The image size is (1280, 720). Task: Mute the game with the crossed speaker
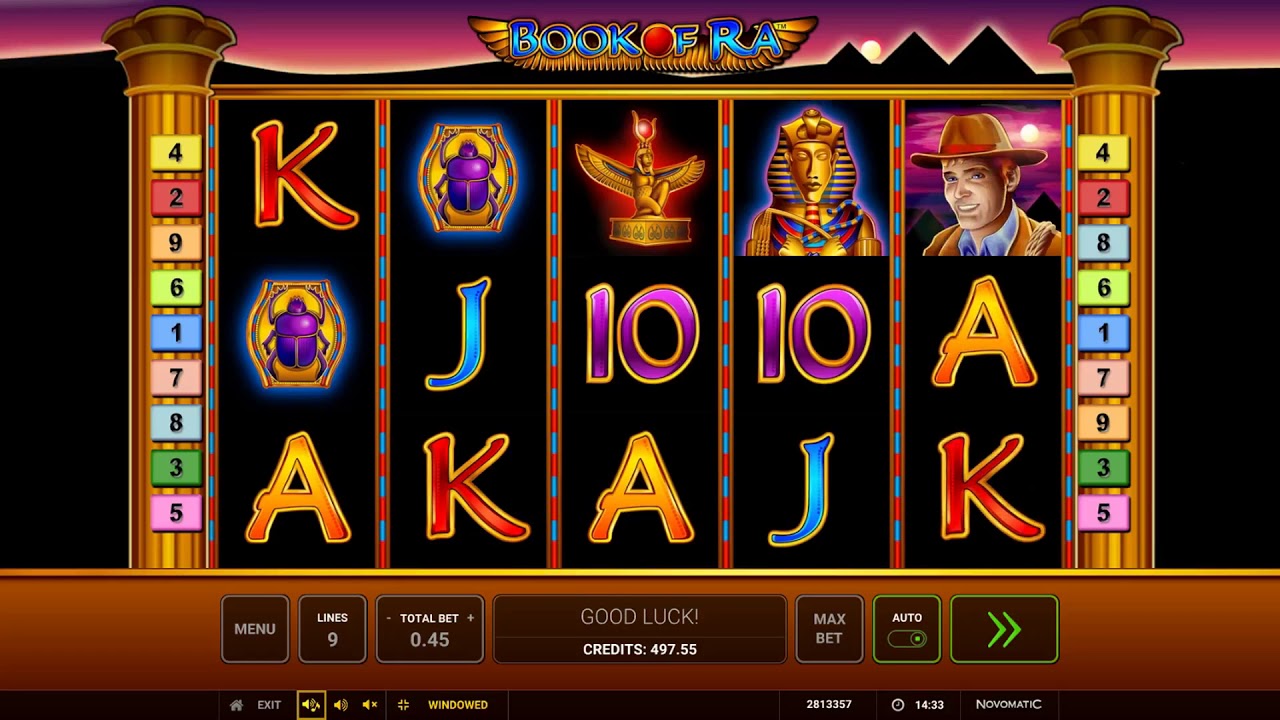370,705
